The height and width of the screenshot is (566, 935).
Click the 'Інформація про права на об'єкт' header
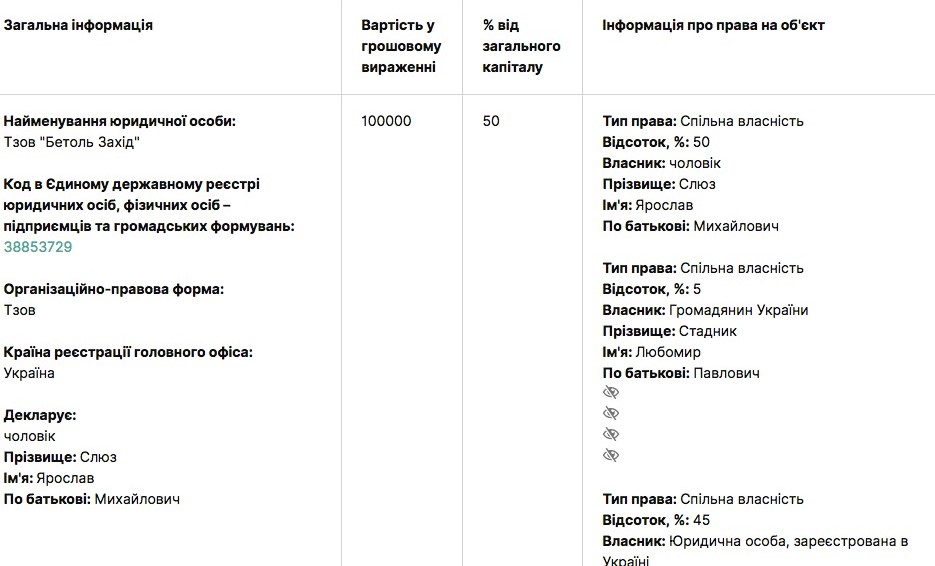coord(713,25)
